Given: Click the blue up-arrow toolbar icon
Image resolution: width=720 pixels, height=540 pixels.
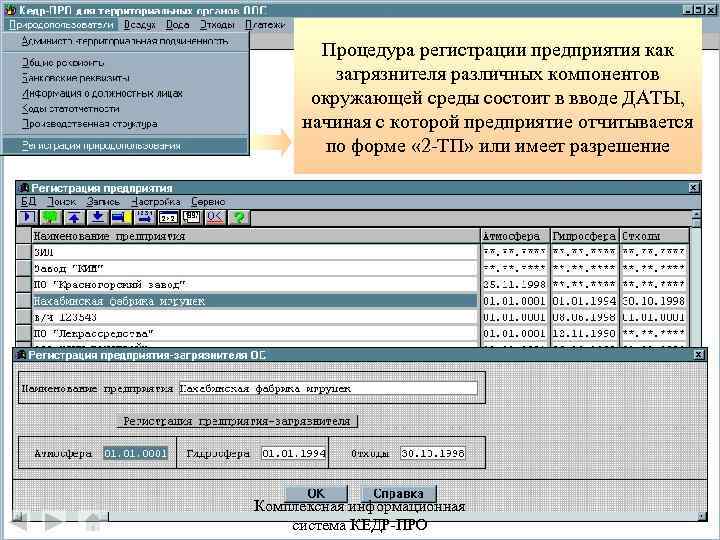Looking at the screenshot, I should tap(74, 217).
